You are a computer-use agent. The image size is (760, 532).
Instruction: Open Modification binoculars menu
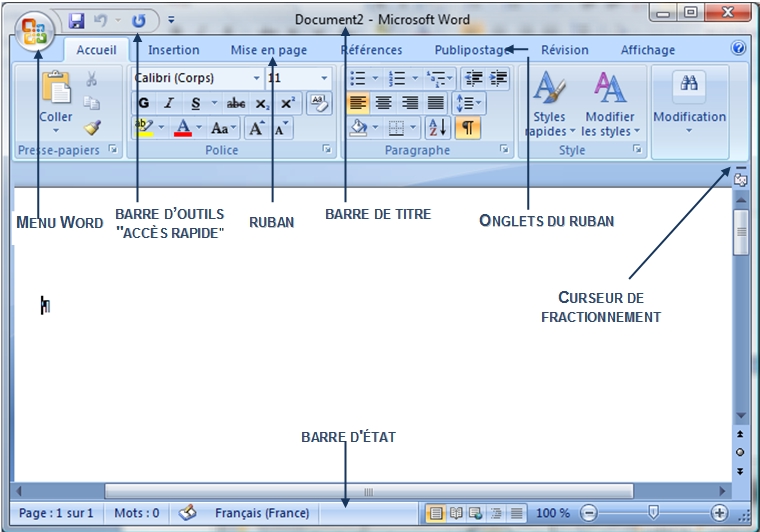click(689, 102)
